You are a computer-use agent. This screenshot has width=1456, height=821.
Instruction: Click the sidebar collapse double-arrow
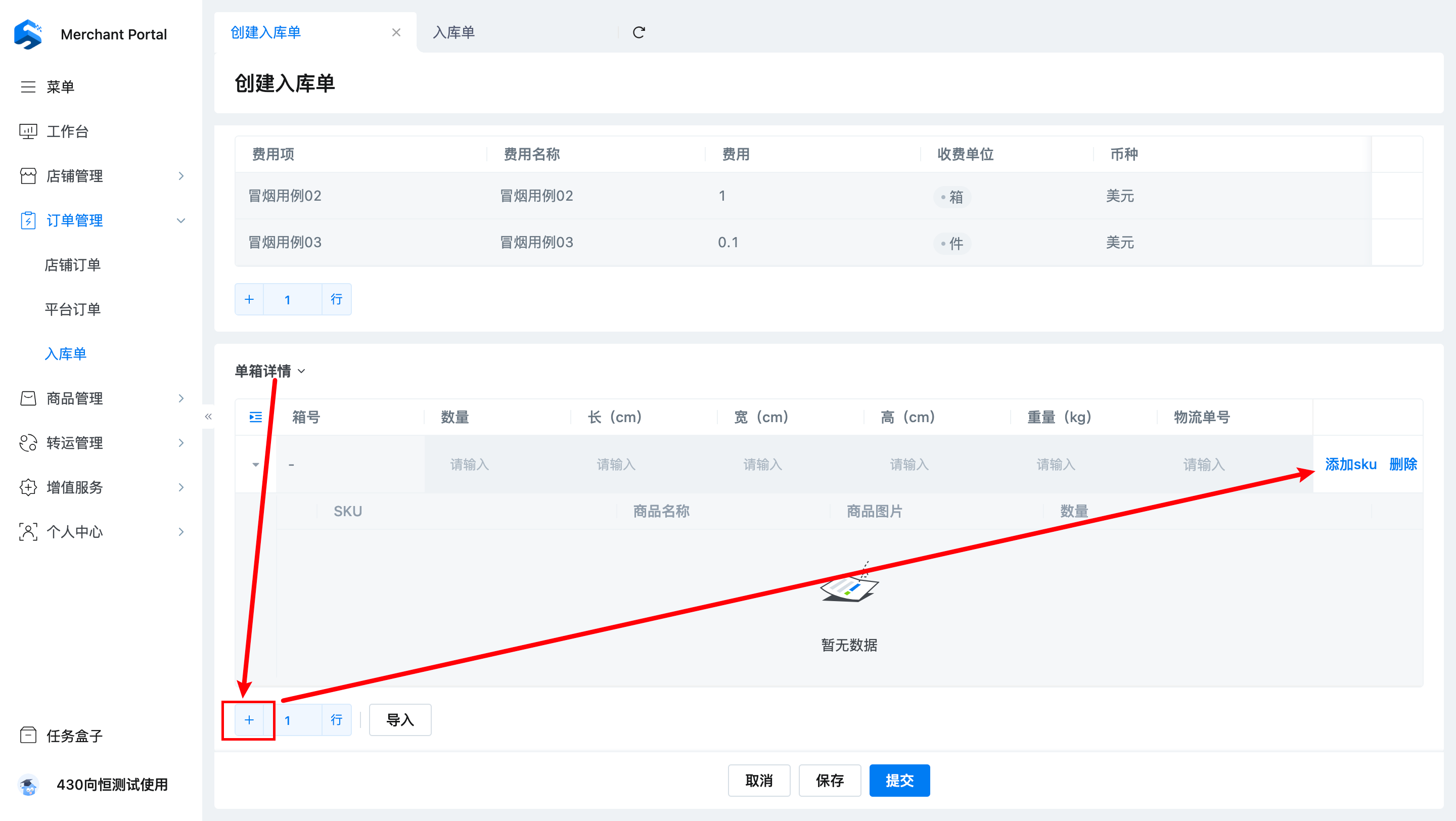(x=208, y=417)
